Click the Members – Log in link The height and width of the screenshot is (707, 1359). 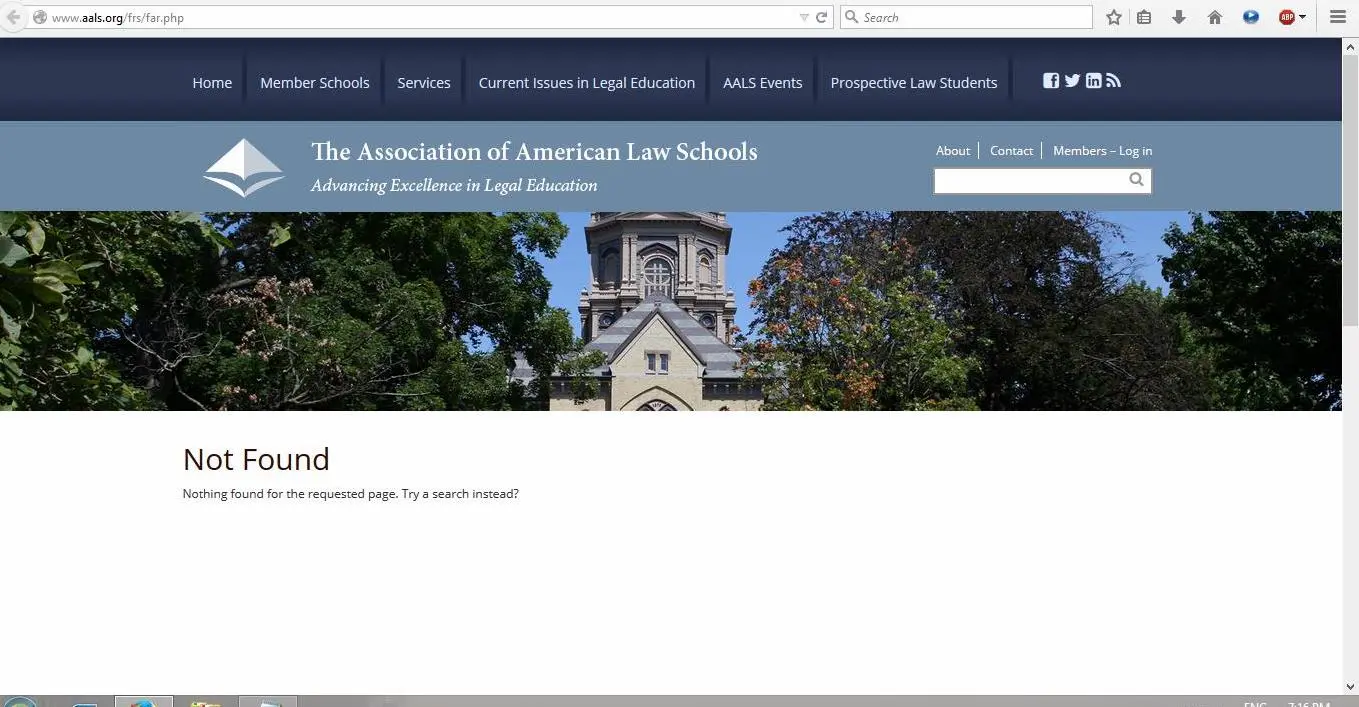click(1102, 151)
